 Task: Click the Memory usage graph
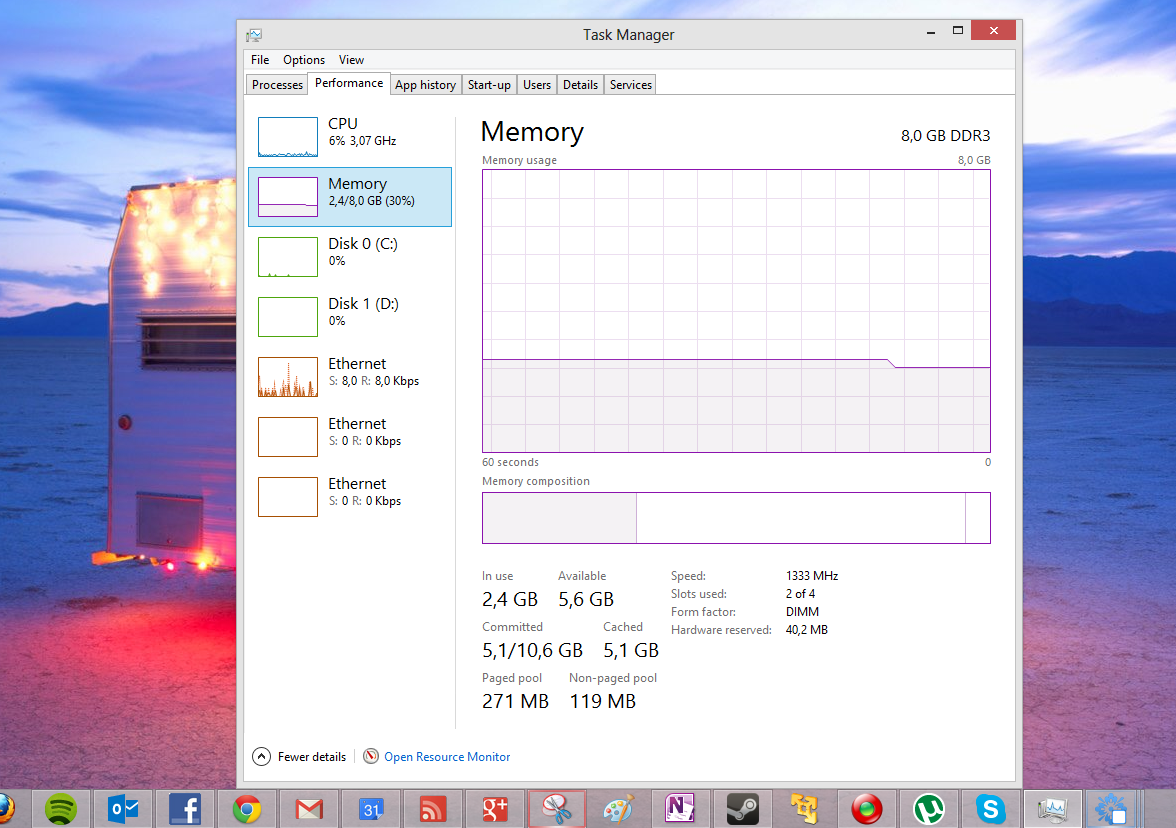pos(736,310)
